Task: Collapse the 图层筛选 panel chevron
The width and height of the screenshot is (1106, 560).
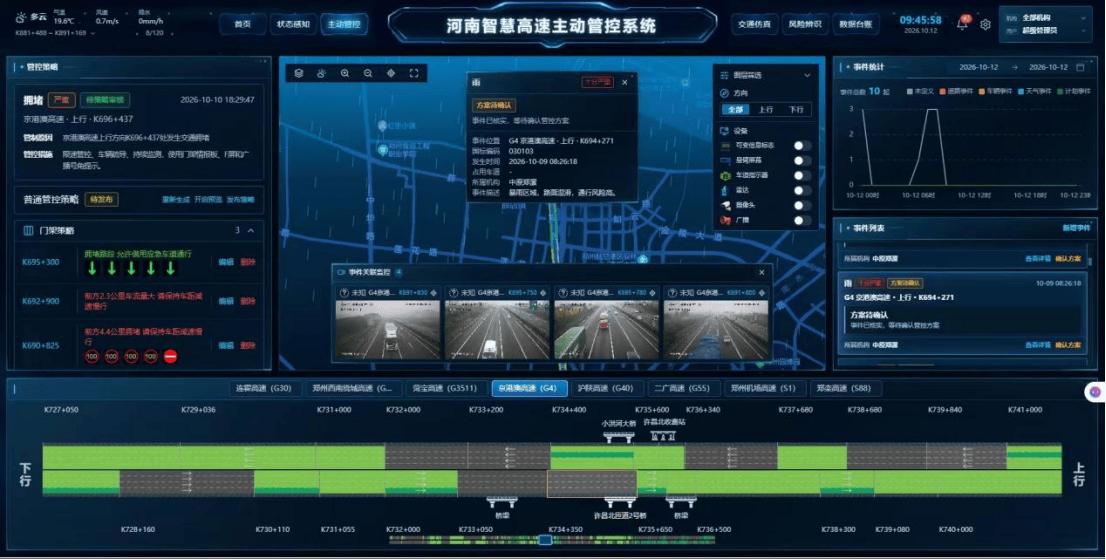Action: click(807, 75)
